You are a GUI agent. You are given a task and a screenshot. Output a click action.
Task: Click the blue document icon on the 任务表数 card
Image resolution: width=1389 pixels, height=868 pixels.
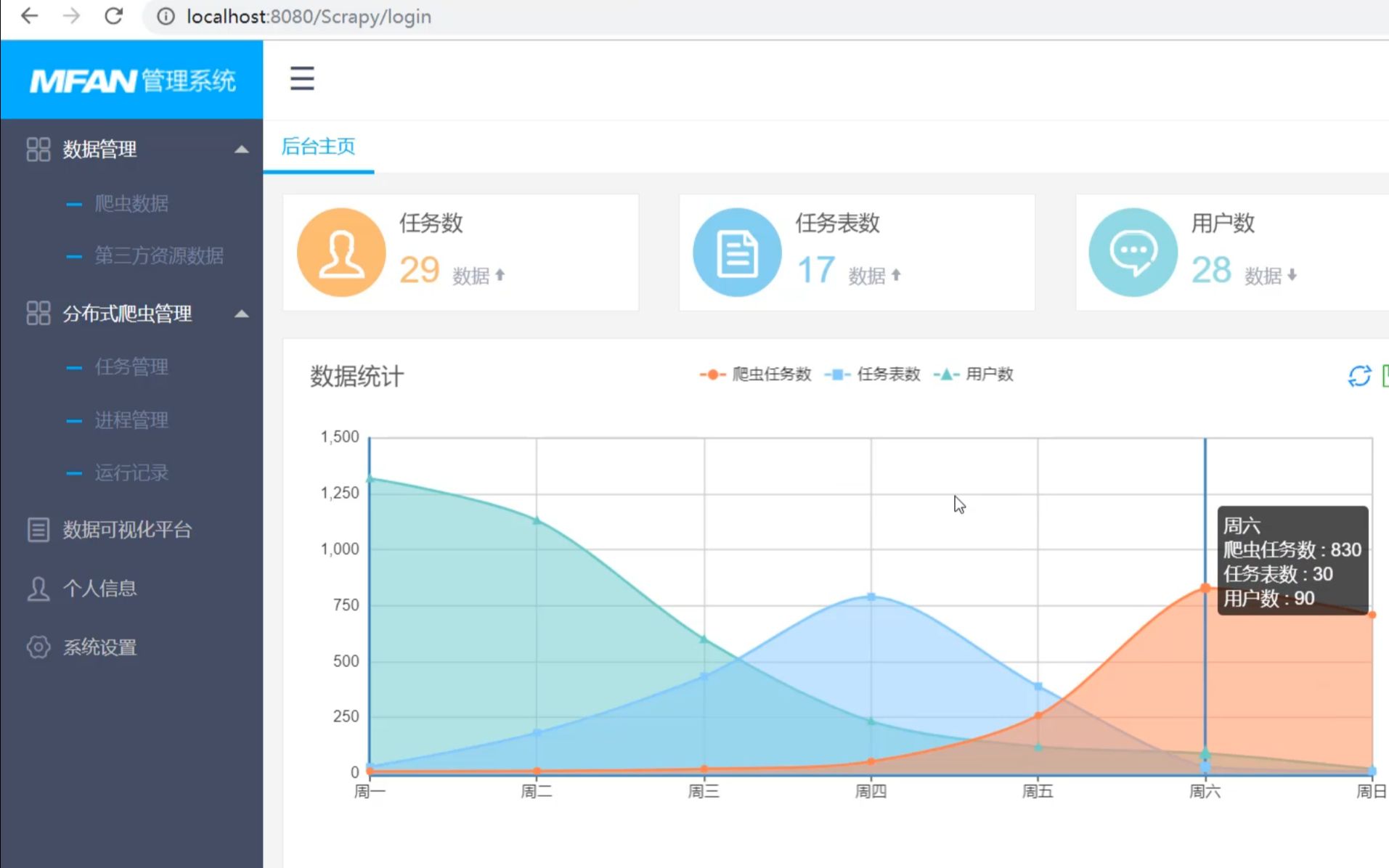click(737, 253)
